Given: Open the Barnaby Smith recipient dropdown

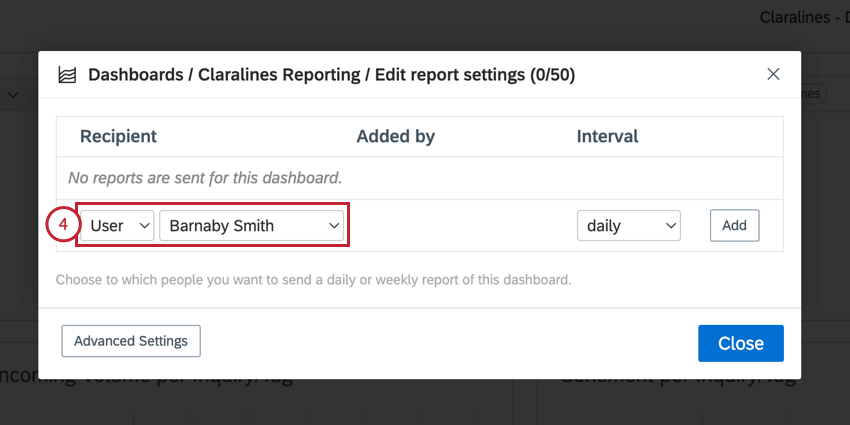Looking at the screenshot, I should (252, 226).
